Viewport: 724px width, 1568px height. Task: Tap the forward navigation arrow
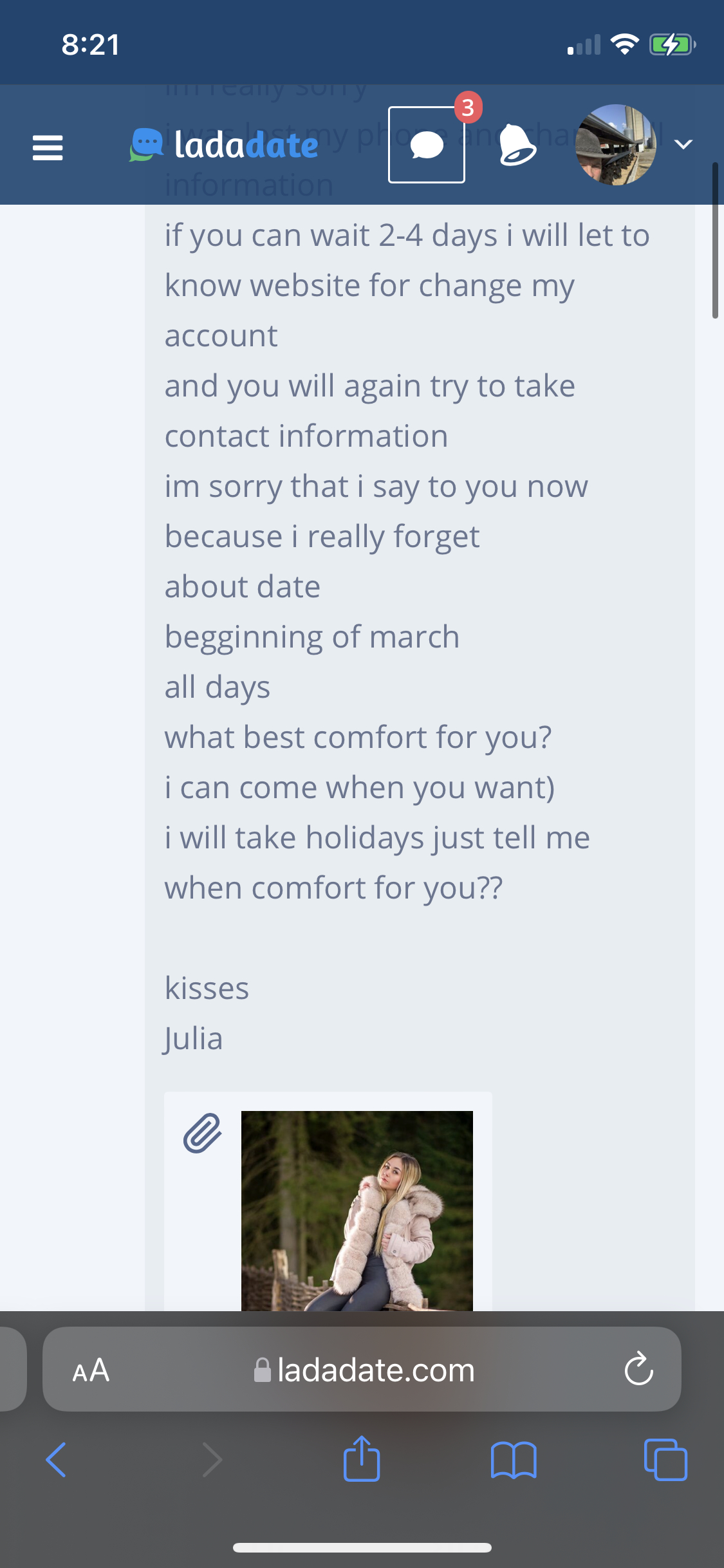coord(212,1460)
